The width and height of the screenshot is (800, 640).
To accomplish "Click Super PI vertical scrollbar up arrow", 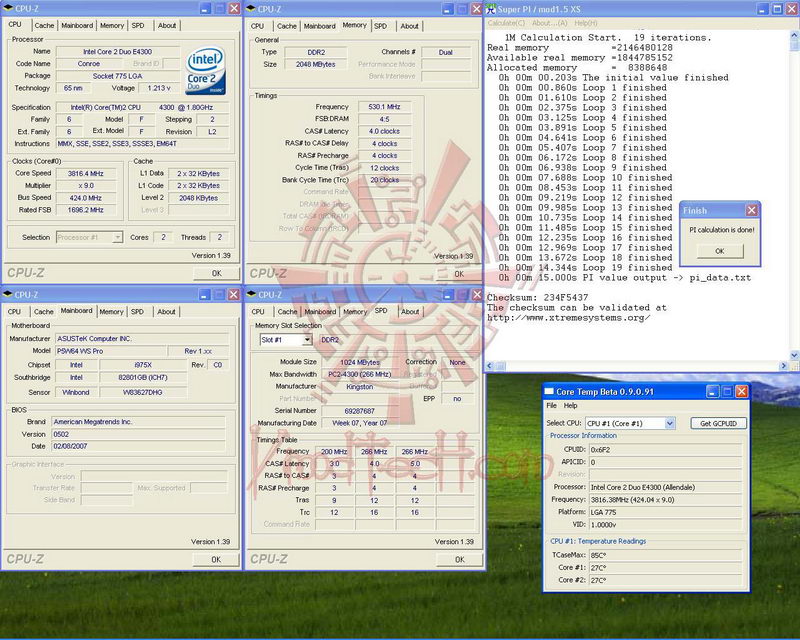I will pos(794,35).
